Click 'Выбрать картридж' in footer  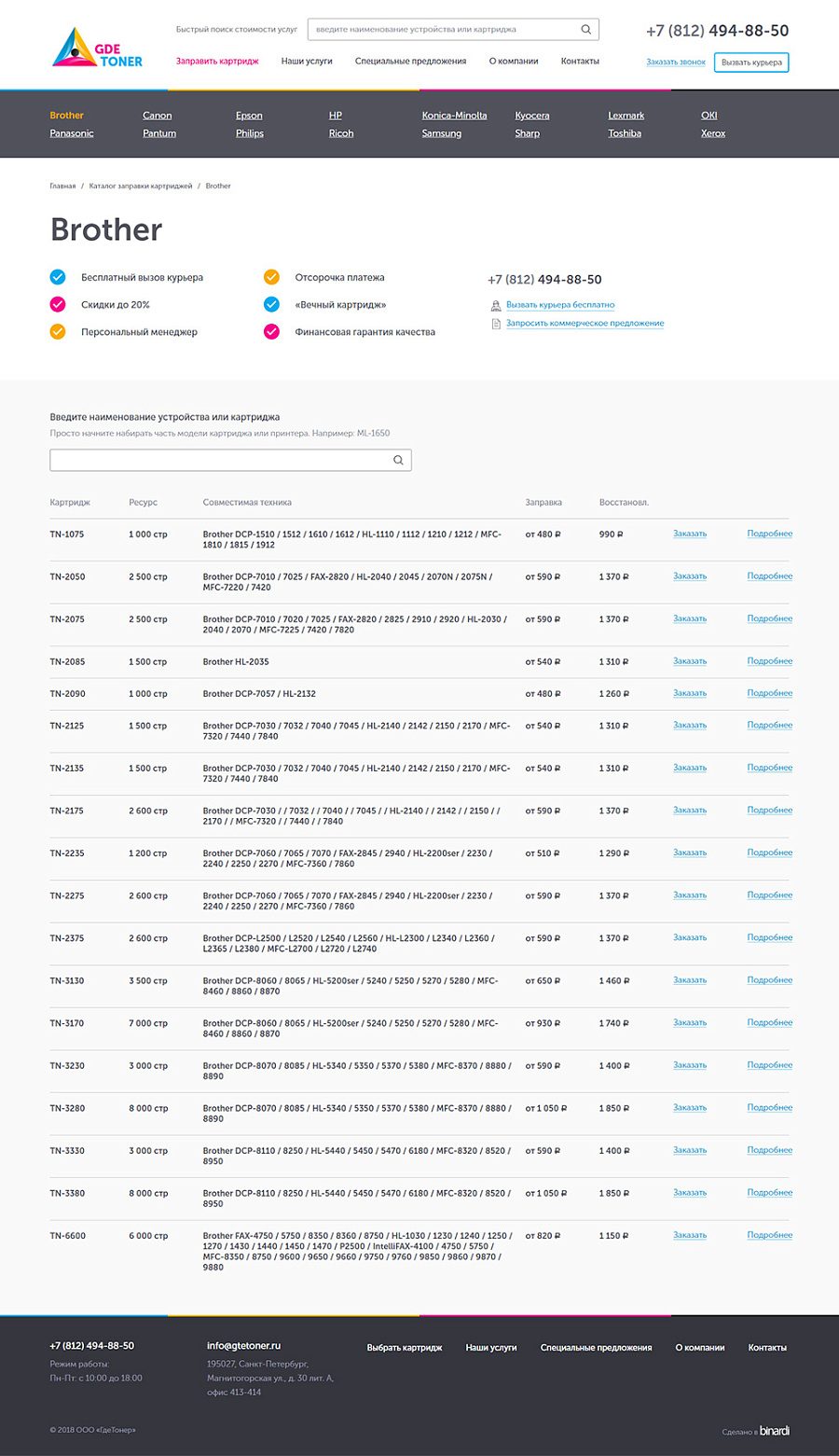click(405, 1348)
